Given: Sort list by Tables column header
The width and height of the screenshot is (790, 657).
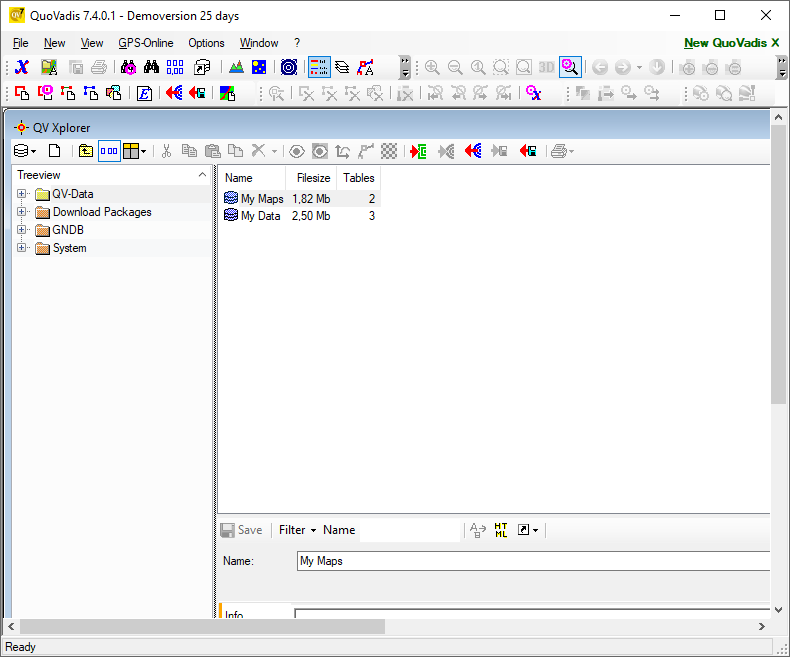Looking at the screenshot, I should click(x=358, y=178).
